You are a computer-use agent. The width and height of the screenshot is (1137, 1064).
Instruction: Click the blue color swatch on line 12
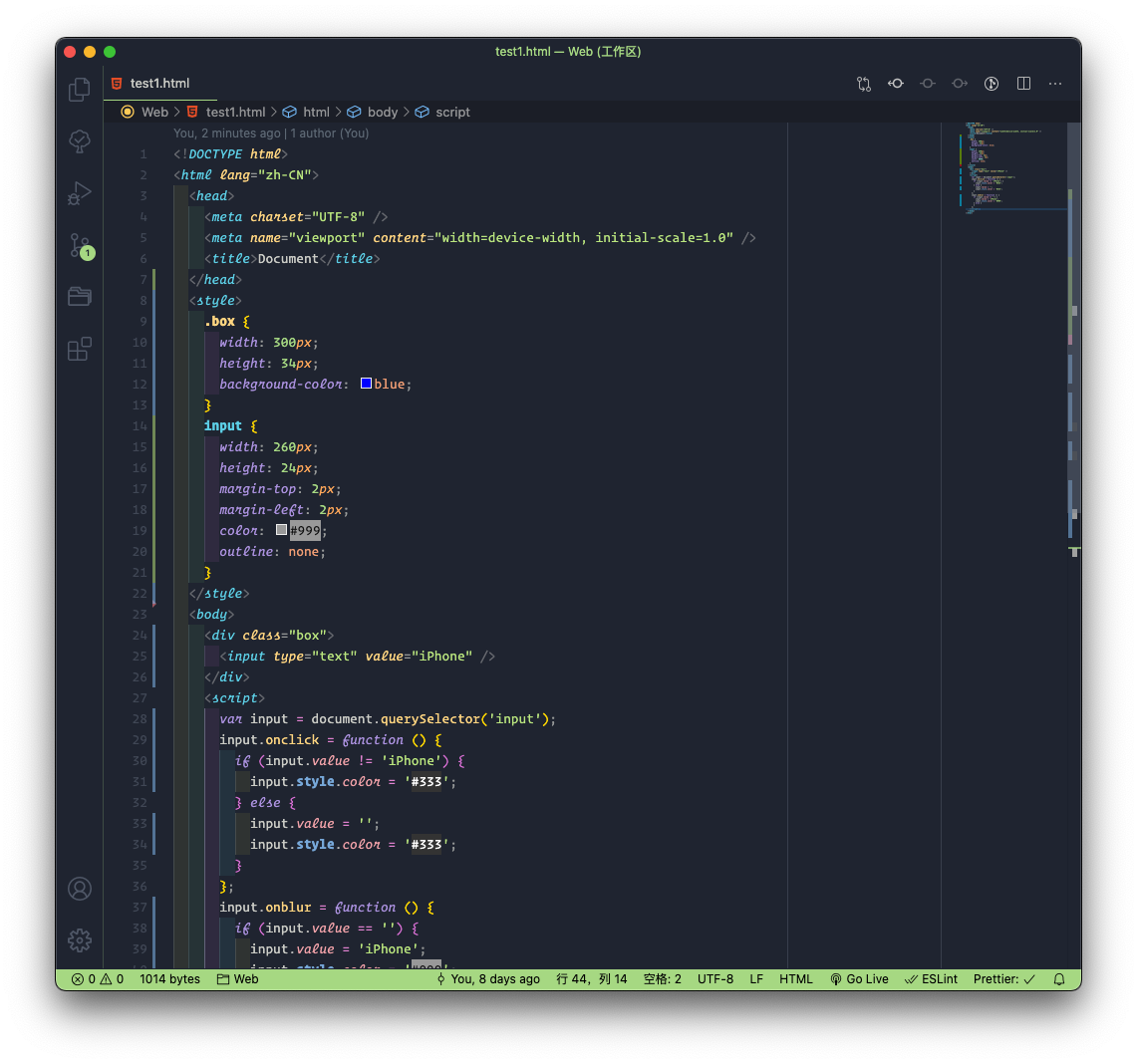pyautogui.click(x=366, y=383)
